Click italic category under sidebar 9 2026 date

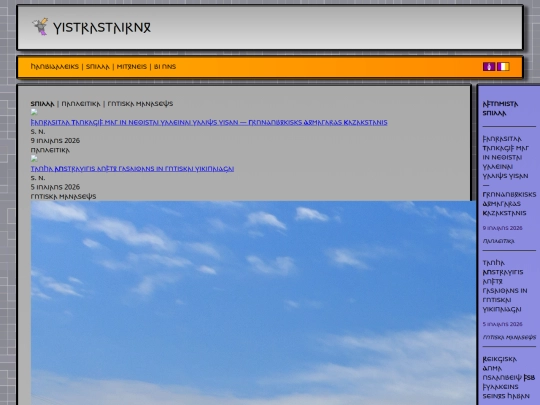498,241
